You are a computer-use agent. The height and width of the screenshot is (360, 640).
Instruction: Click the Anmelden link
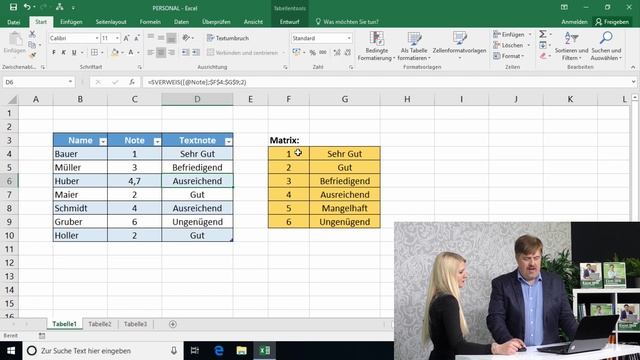click(x=574, y=22)
